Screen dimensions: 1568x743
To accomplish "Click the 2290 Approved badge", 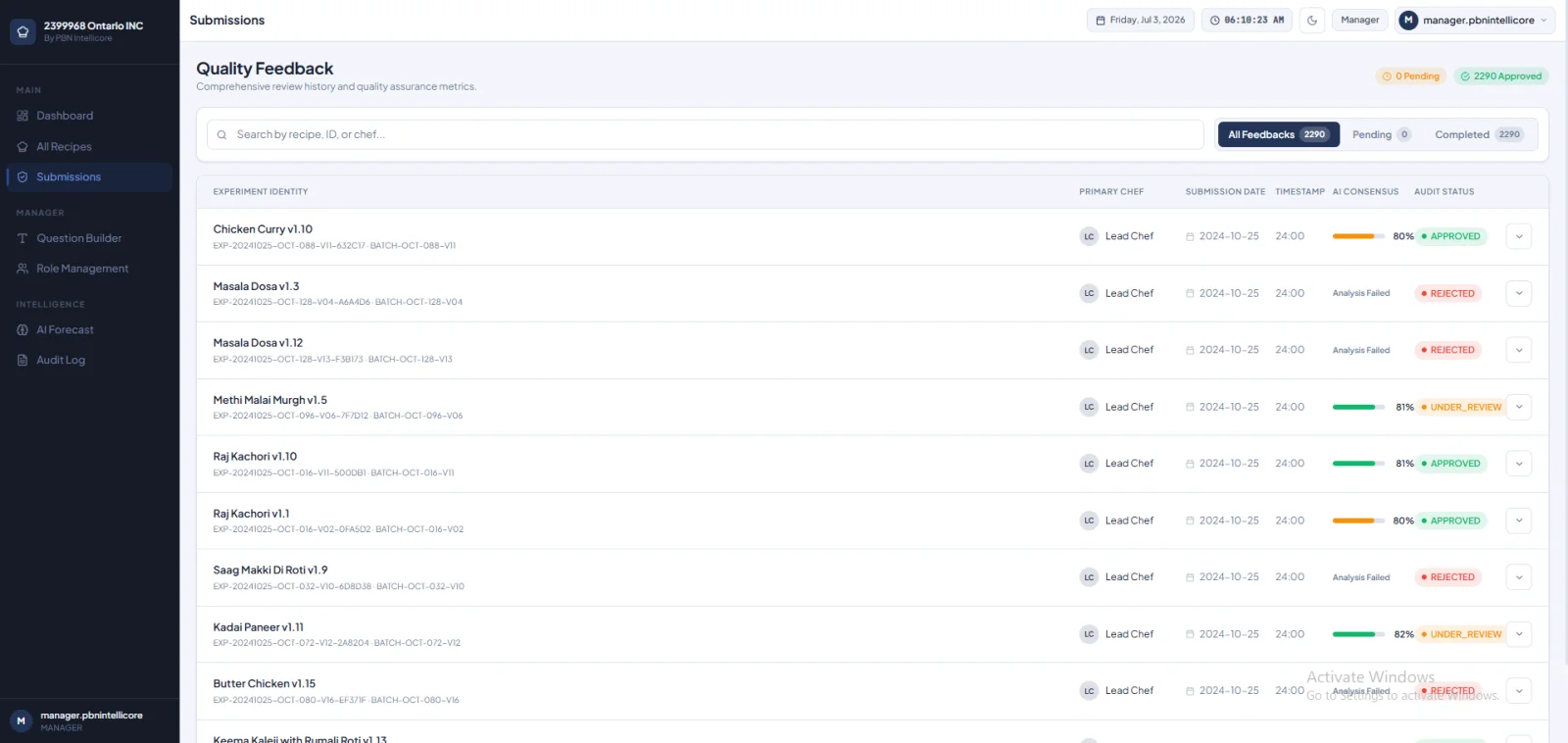I will (1501, 76).
